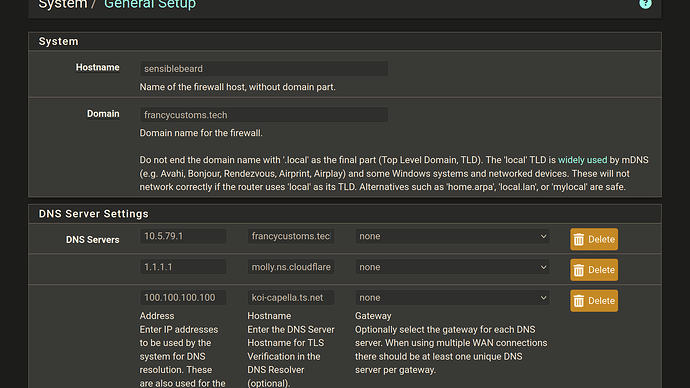Click the General Setup breadcrumb
Viewport: 690px width, 388px height.
[150, 4]
